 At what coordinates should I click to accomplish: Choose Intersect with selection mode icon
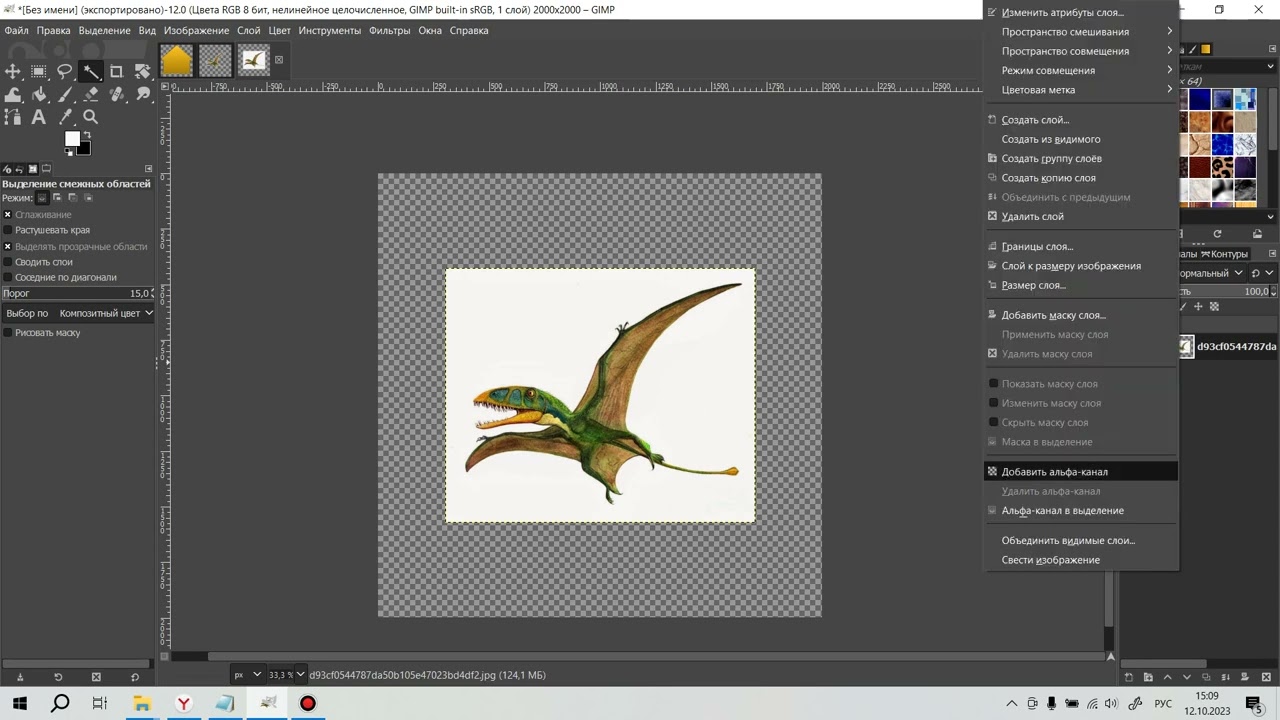tap(88, 198)
